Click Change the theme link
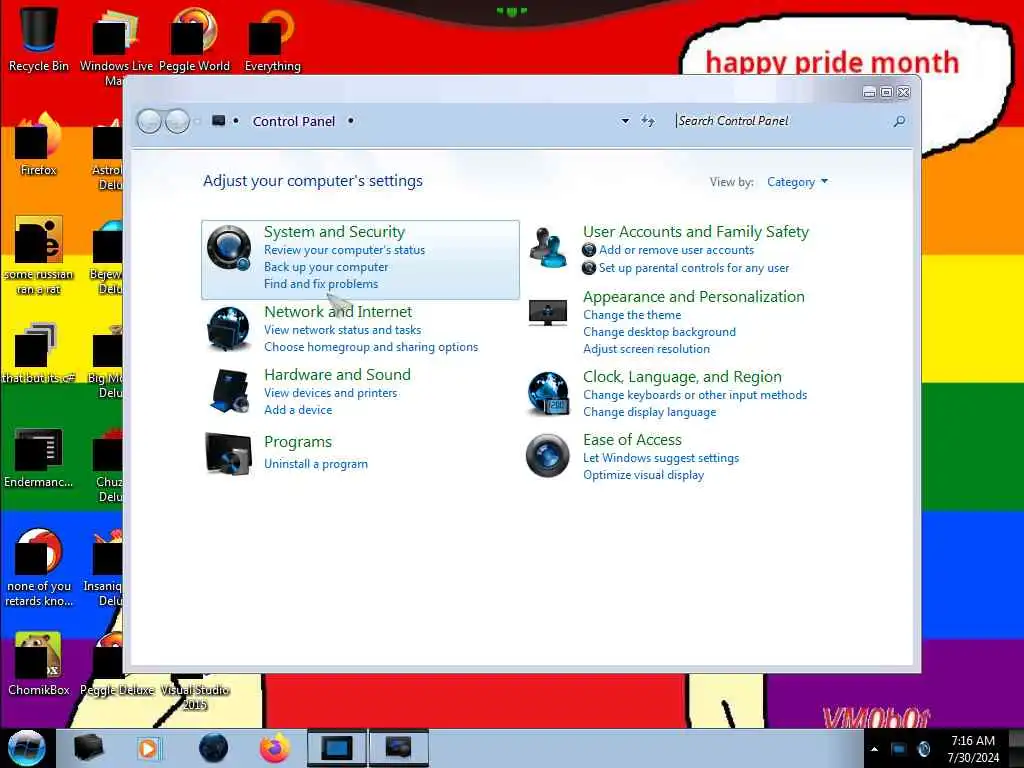The width and height of the screenshot is (1024, 768). (632, 315)
